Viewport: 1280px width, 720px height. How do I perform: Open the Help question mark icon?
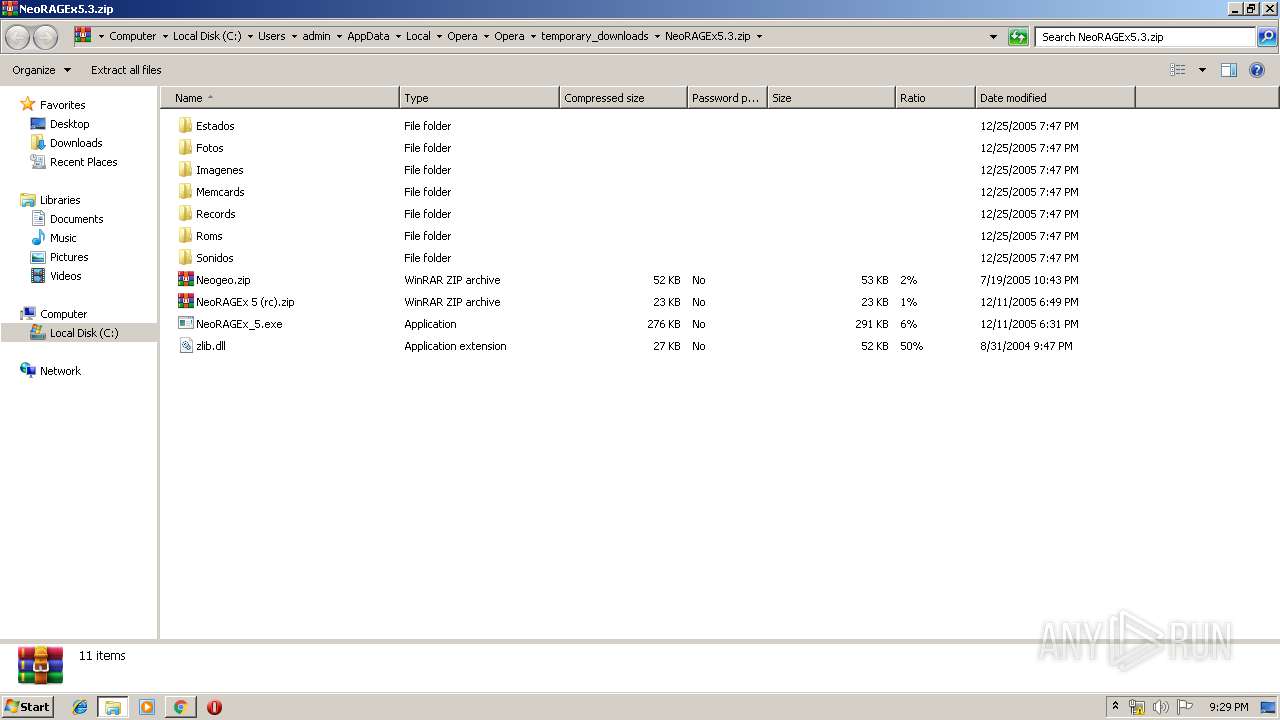(x=1257, y=70)
